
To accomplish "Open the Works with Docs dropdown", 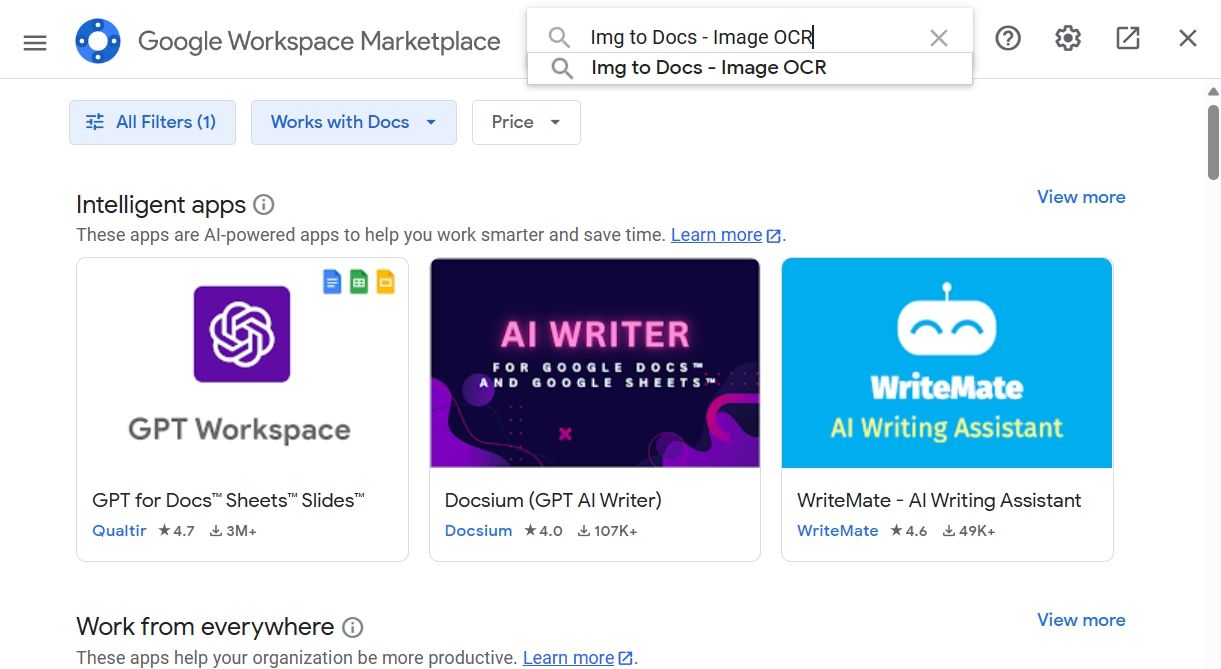I will coord(353,121).
